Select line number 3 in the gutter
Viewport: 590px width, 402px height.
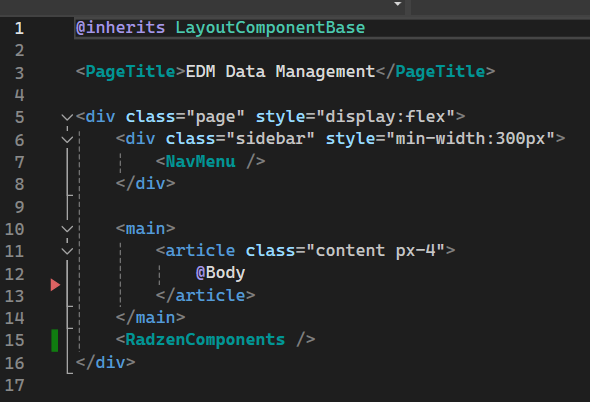point(19,73)
